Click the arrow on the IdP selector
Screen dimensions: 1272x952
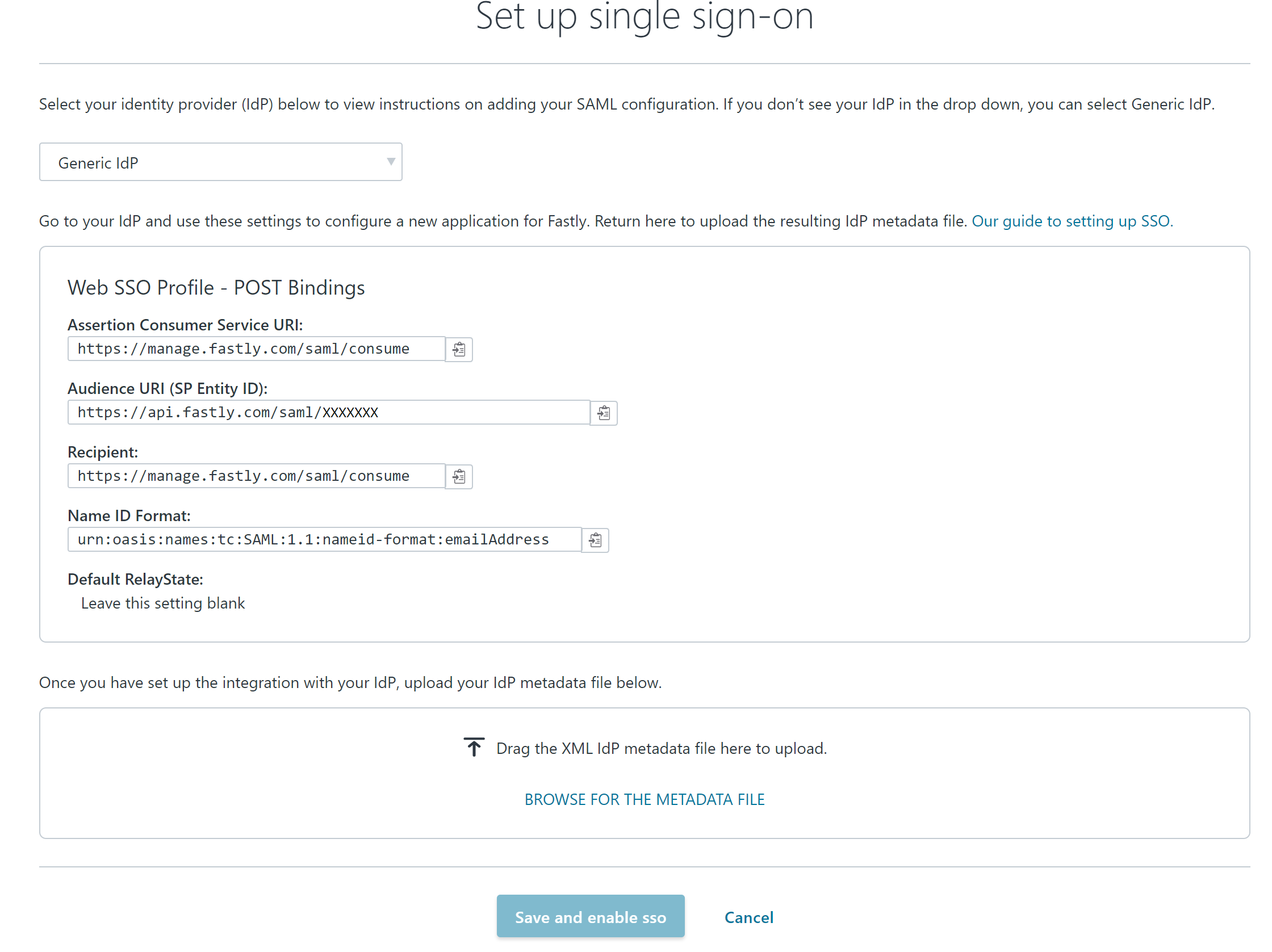click(x=391, y=162)
